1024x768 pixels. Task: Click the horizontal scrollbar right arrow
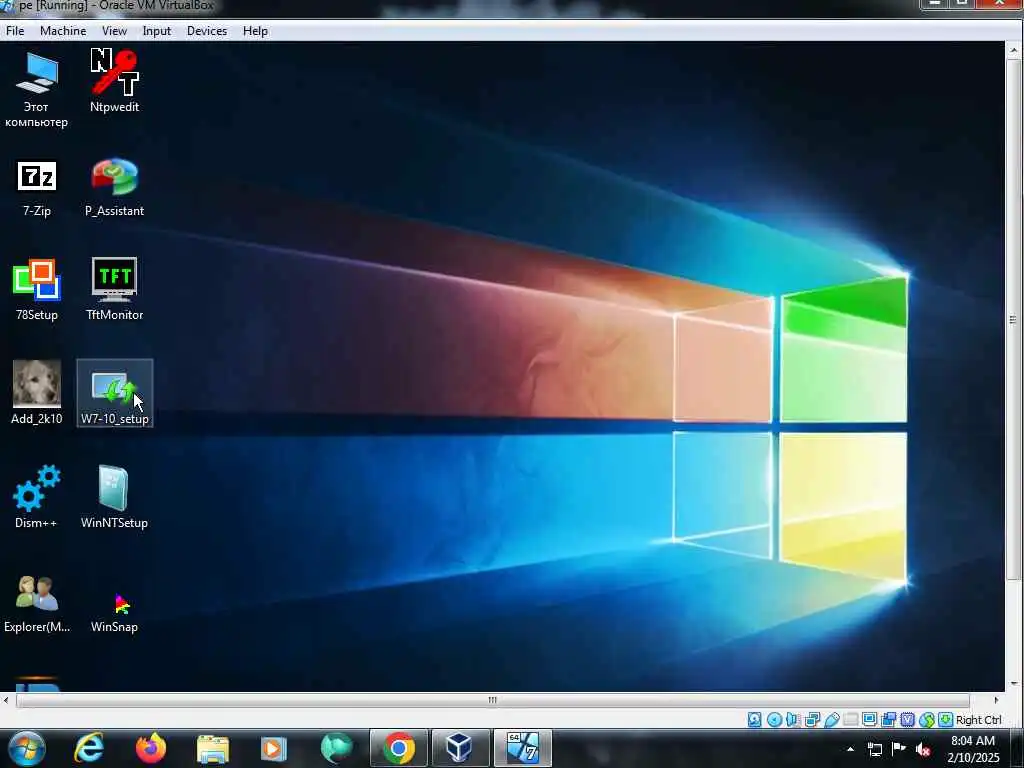(996, 700)
